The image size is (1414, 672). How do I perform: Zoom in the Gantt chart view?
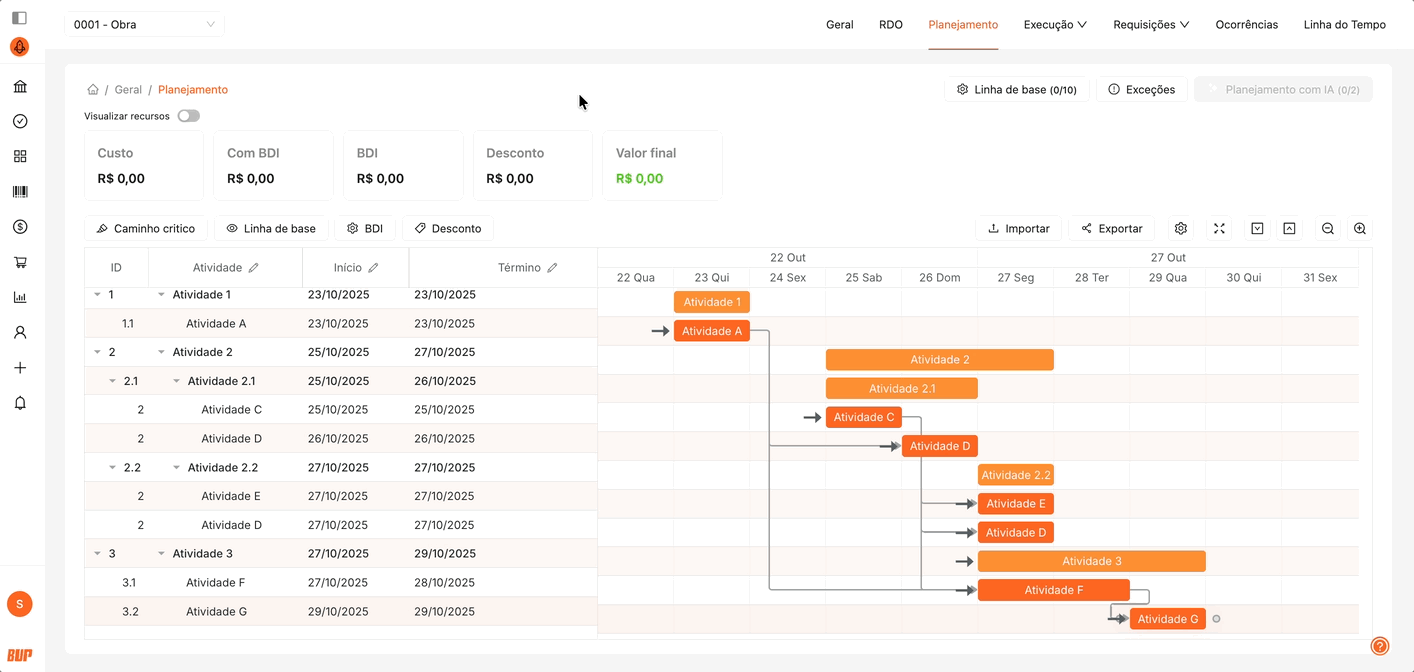point(1359,229)
